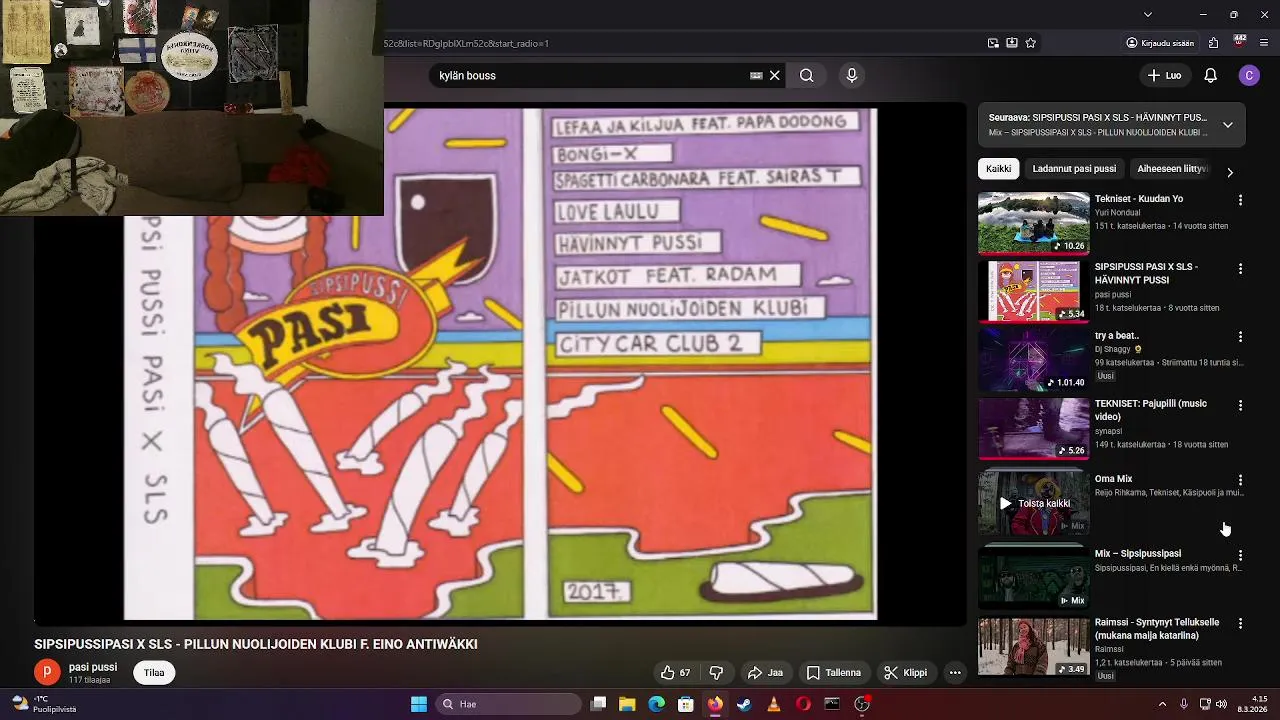Screen dimensions: 1280x720
Task: Click the install app address bar icon
Action: tap(1012, 43)
